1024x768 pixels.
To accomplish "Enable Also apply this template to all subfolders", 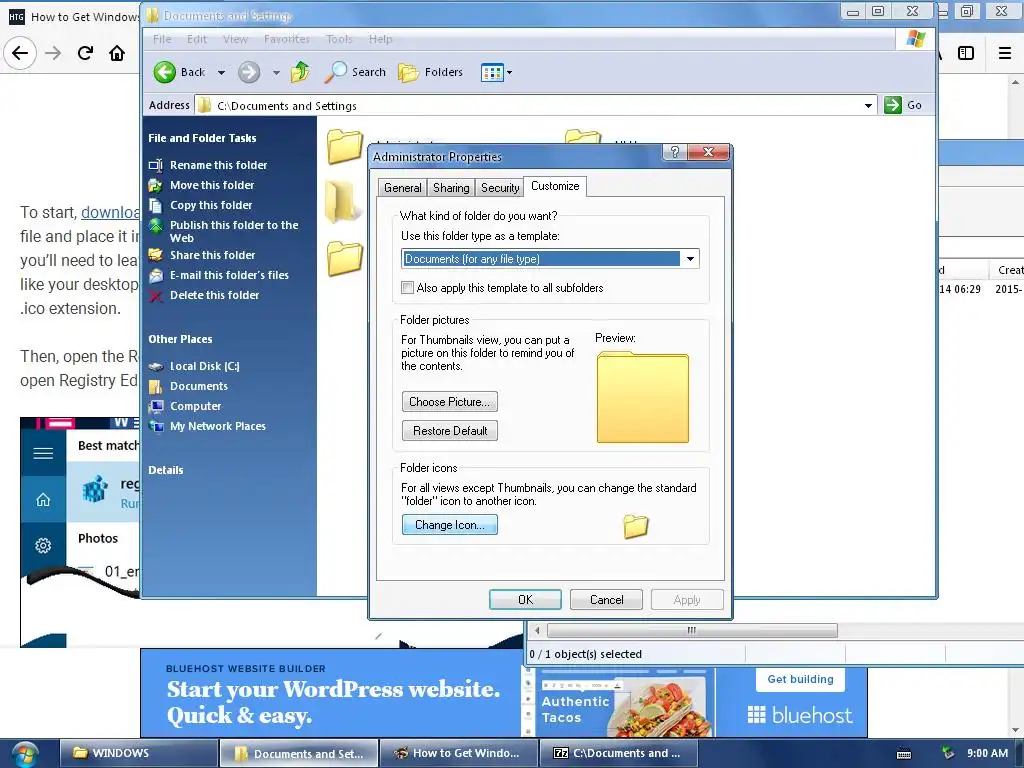I will 408,288.
